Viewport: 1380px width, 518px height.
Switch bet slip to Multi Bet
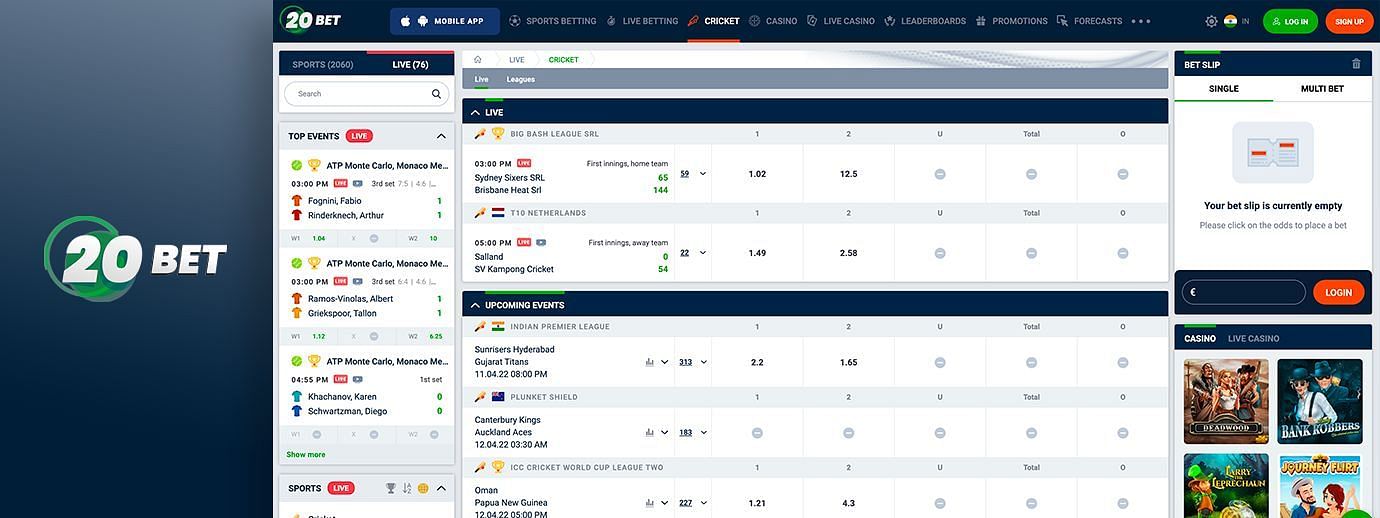[1321, 89]
